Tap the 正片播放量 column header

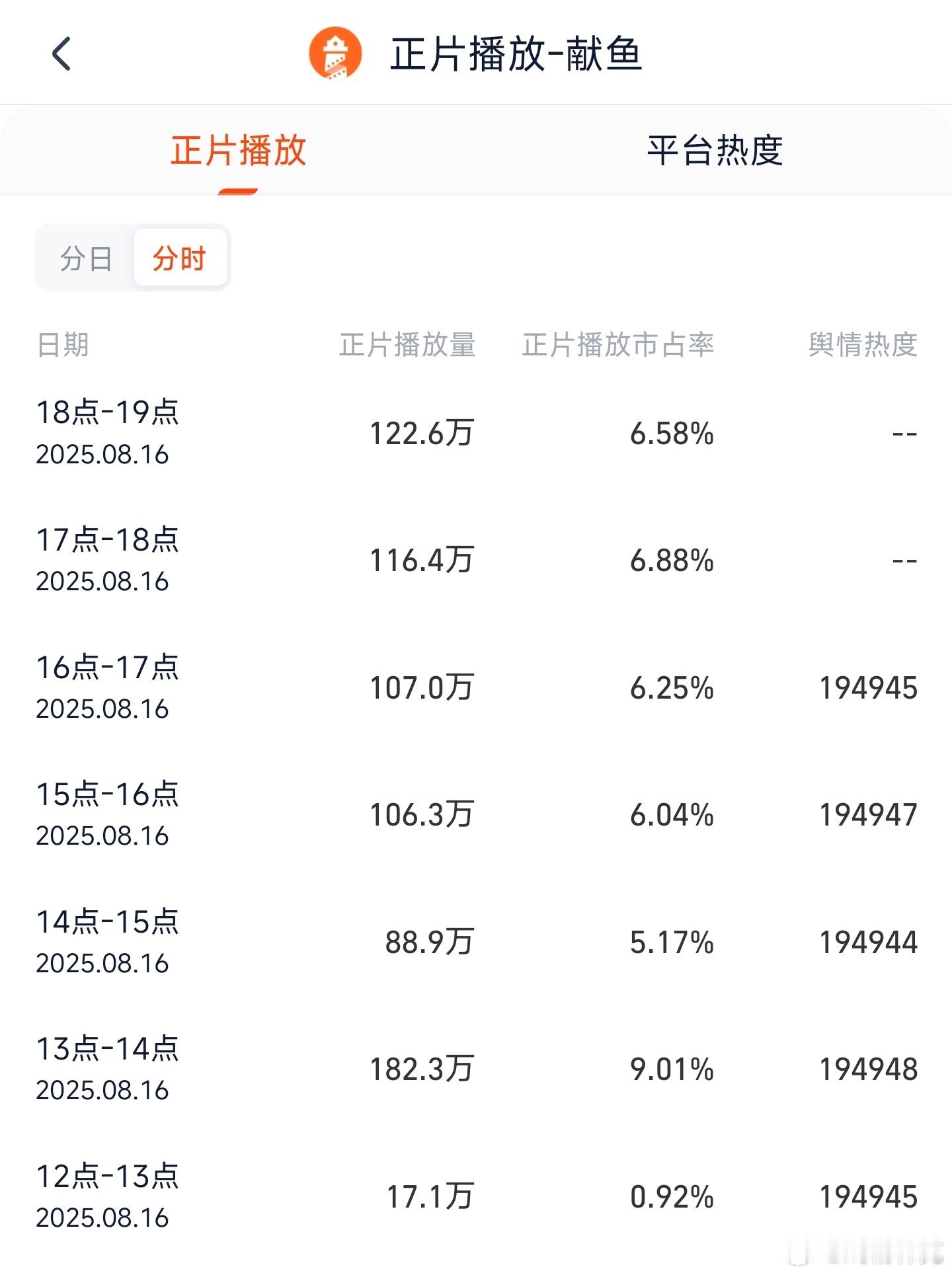(407, 344)
